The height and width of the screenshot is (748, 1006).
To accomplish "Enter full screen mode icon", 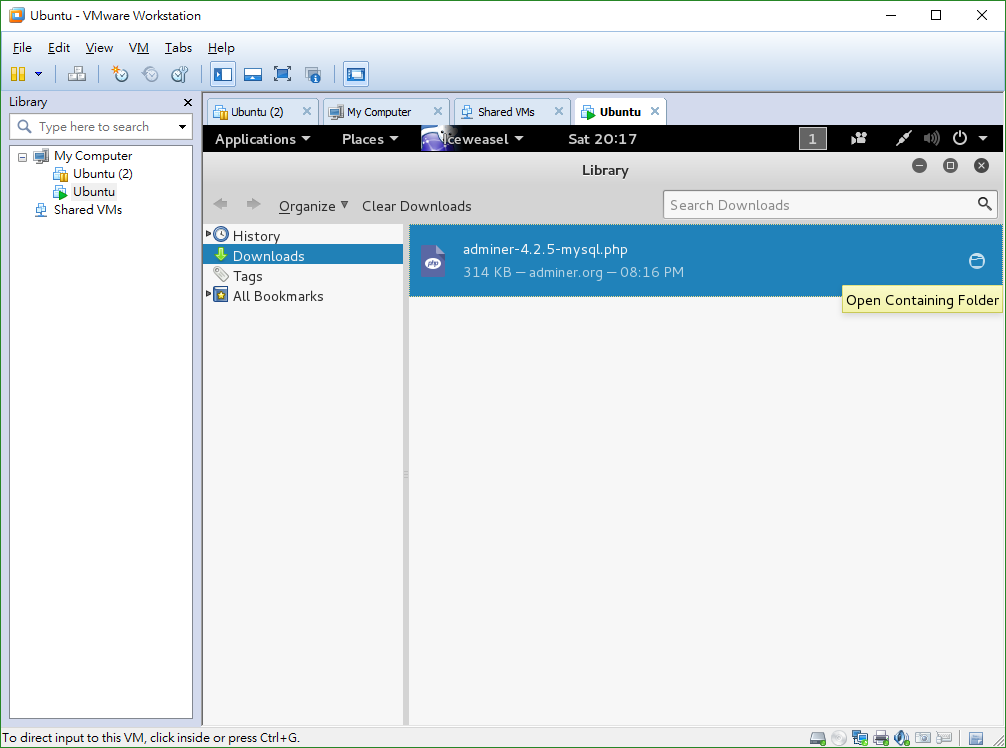I will [x=282, y=74].
